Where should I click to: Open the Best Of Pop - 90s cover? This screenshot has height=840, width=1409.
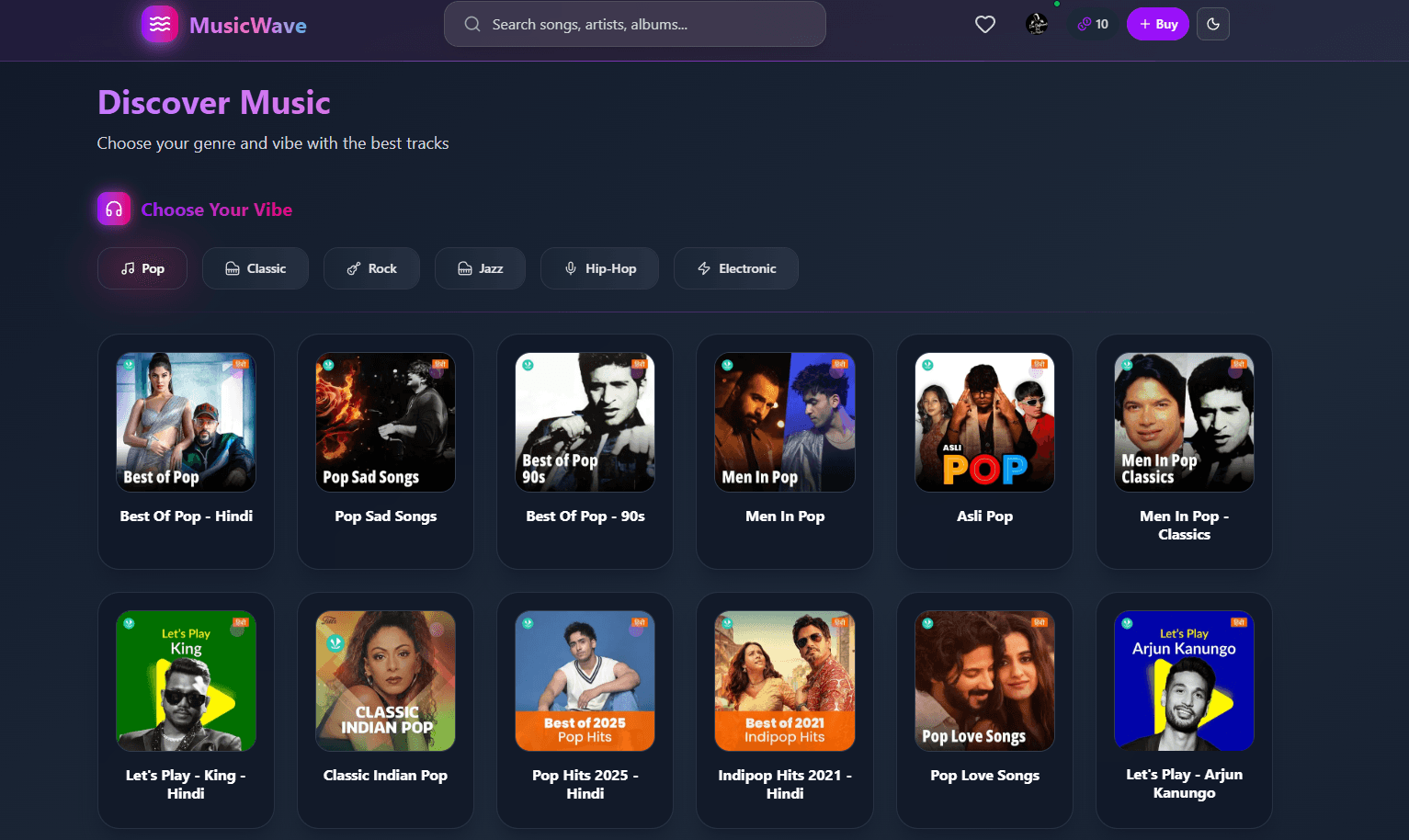585,422
